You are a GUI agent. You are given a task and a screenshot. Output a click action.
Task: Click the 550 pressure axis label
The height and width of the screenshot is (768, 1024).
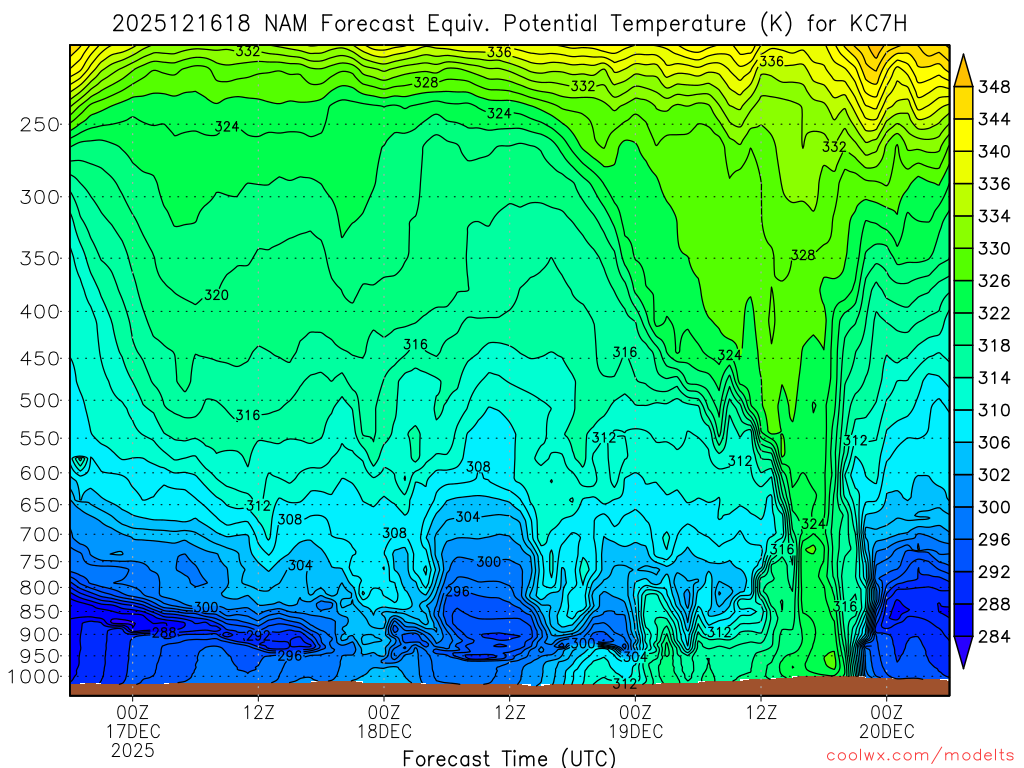click(x=40, y=438)
